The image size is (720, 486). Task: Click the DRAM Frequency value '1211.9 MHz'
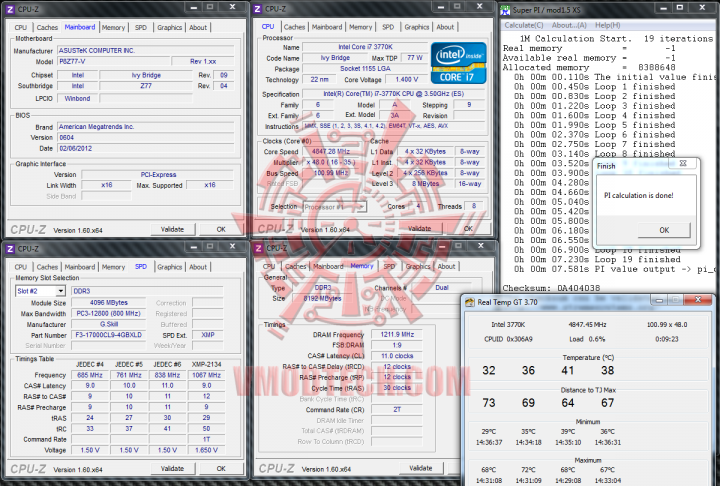point(397,334)
